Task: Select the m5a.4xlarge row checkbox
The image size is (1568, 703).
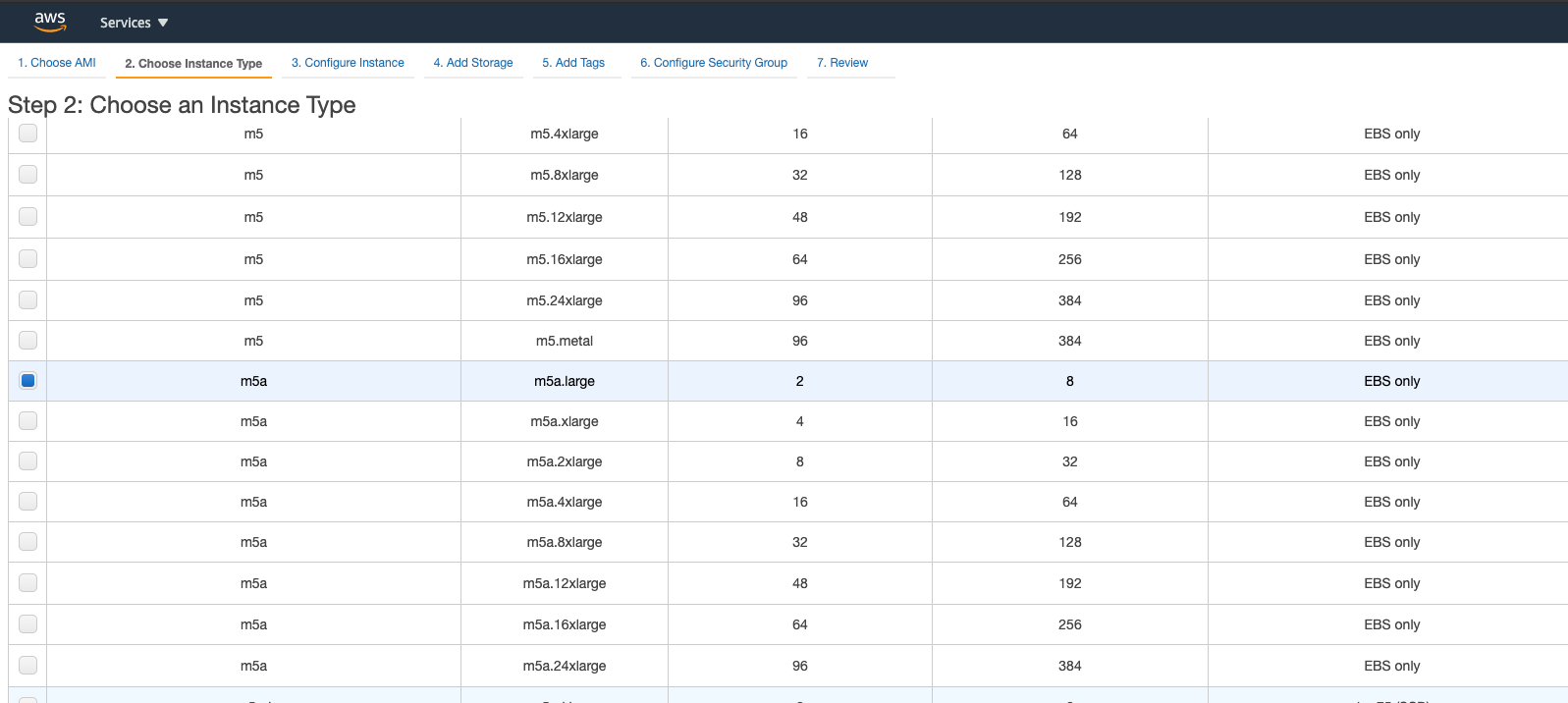Action: (28, 501)
